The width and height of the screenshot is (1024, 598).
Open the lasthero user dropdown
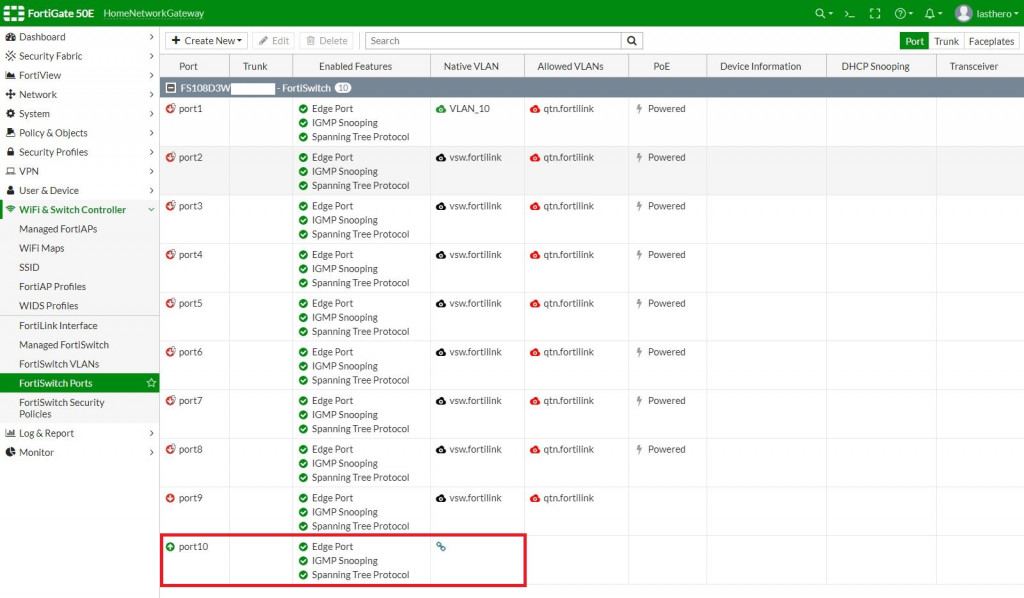pos(997,13)
